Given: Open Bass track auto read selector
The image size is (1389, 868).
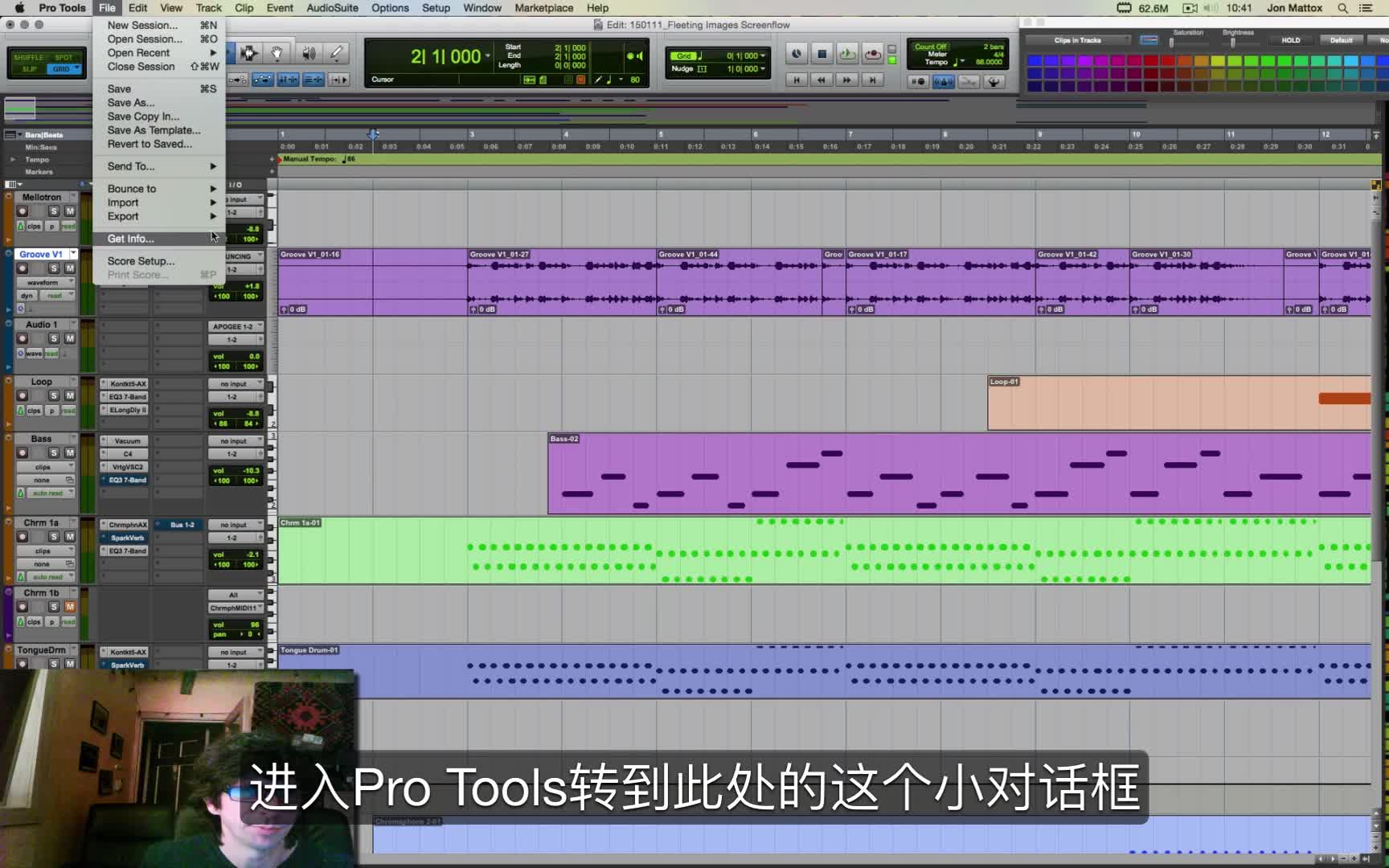Looking at the screenshot, I should (x=47, y=493).
